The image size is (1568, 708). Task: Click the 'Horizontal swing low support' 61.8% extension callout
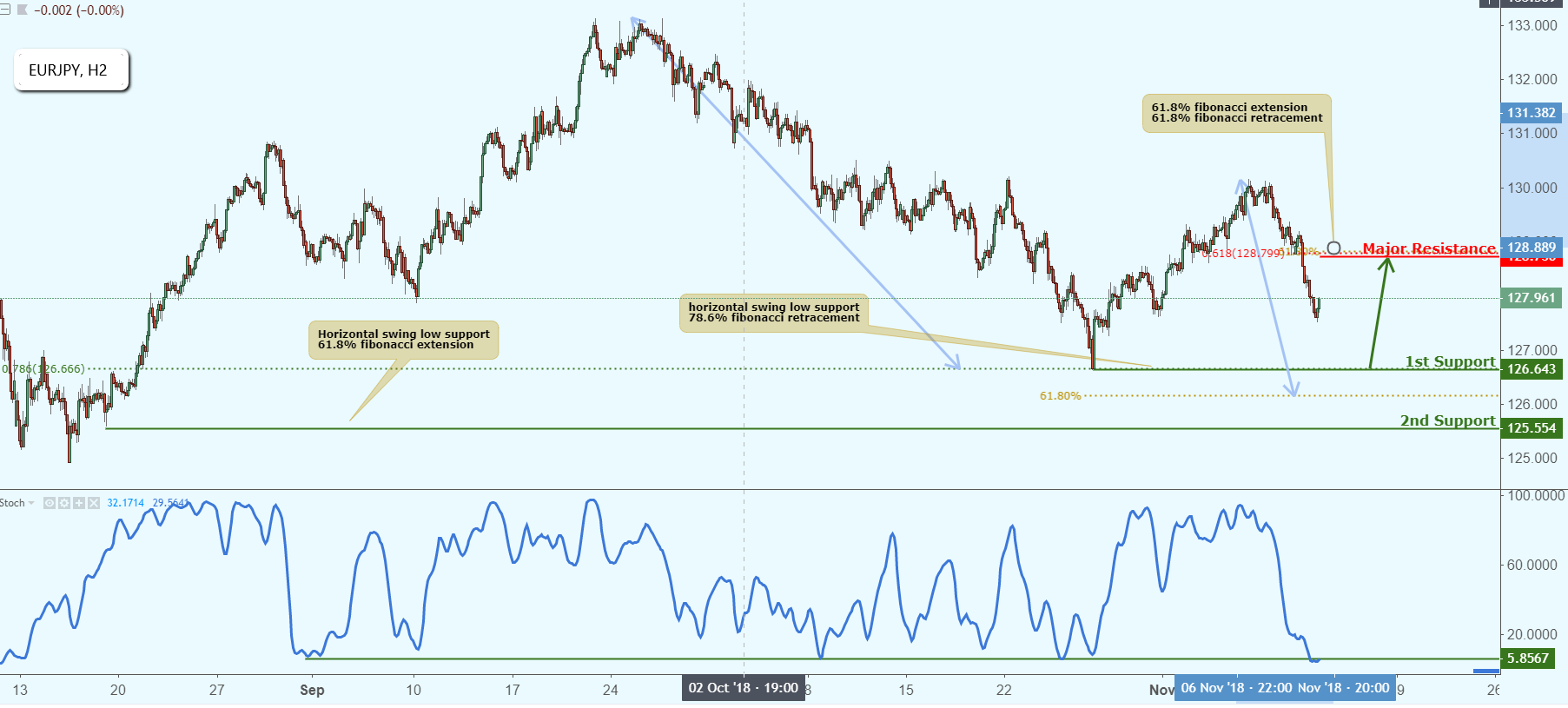pyautogui.click(x=403, y=340)
